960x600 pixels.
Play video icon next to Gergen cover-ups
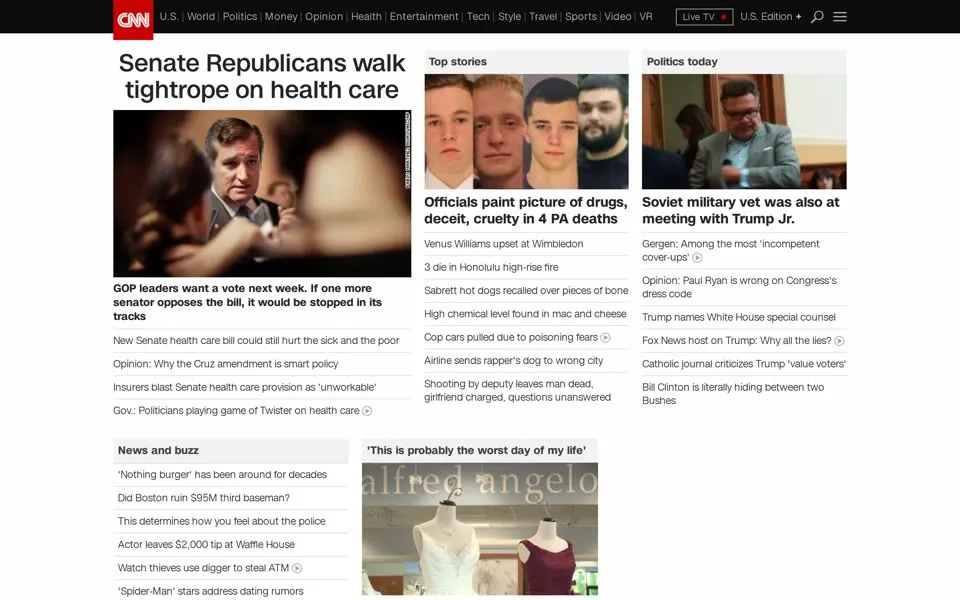697,258
